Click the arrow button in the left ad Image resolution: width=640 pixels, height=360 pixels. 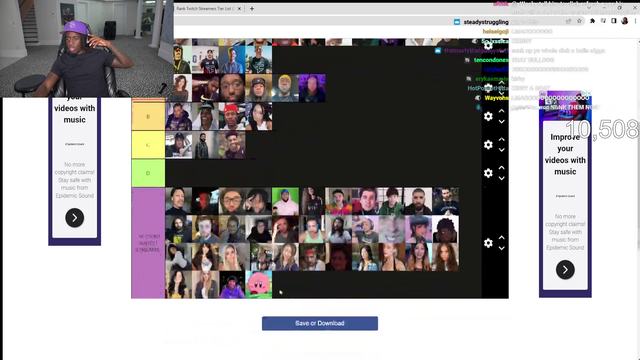pyautogui.click(x=75, y=218)
